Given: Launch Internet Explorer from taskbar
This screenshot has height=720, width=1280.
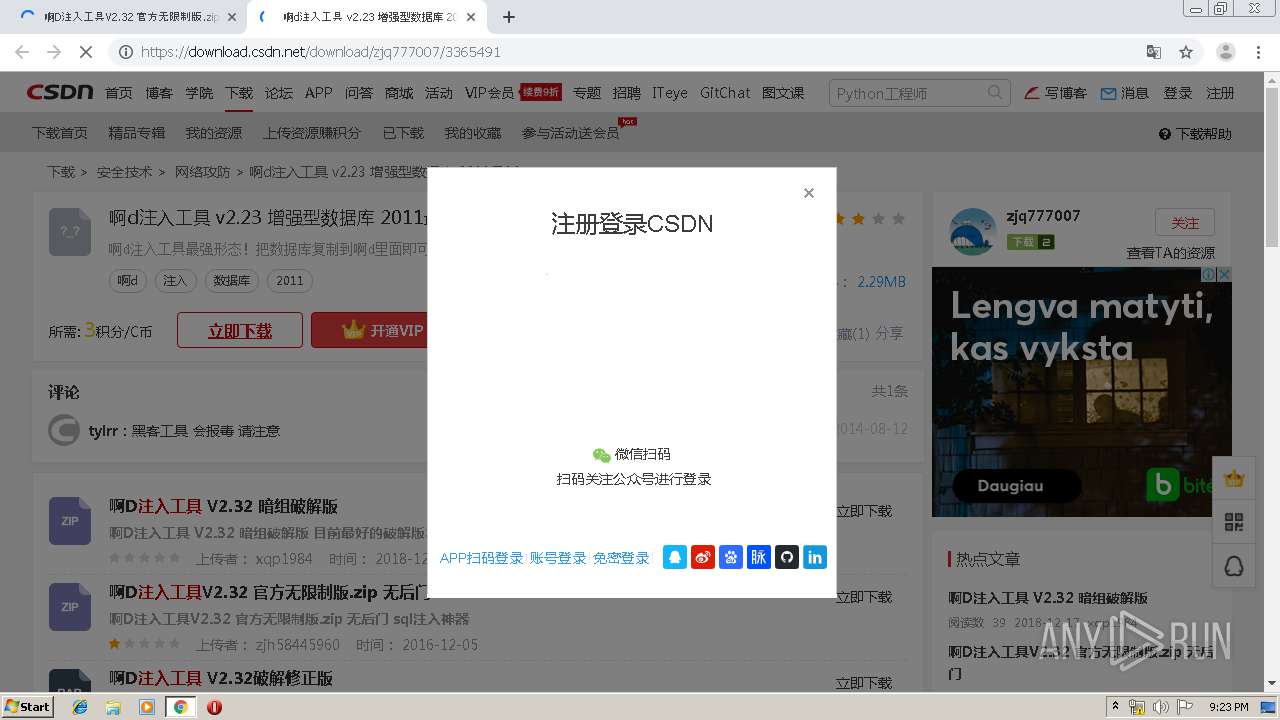Looking at the screenshot, I should 80,707.
